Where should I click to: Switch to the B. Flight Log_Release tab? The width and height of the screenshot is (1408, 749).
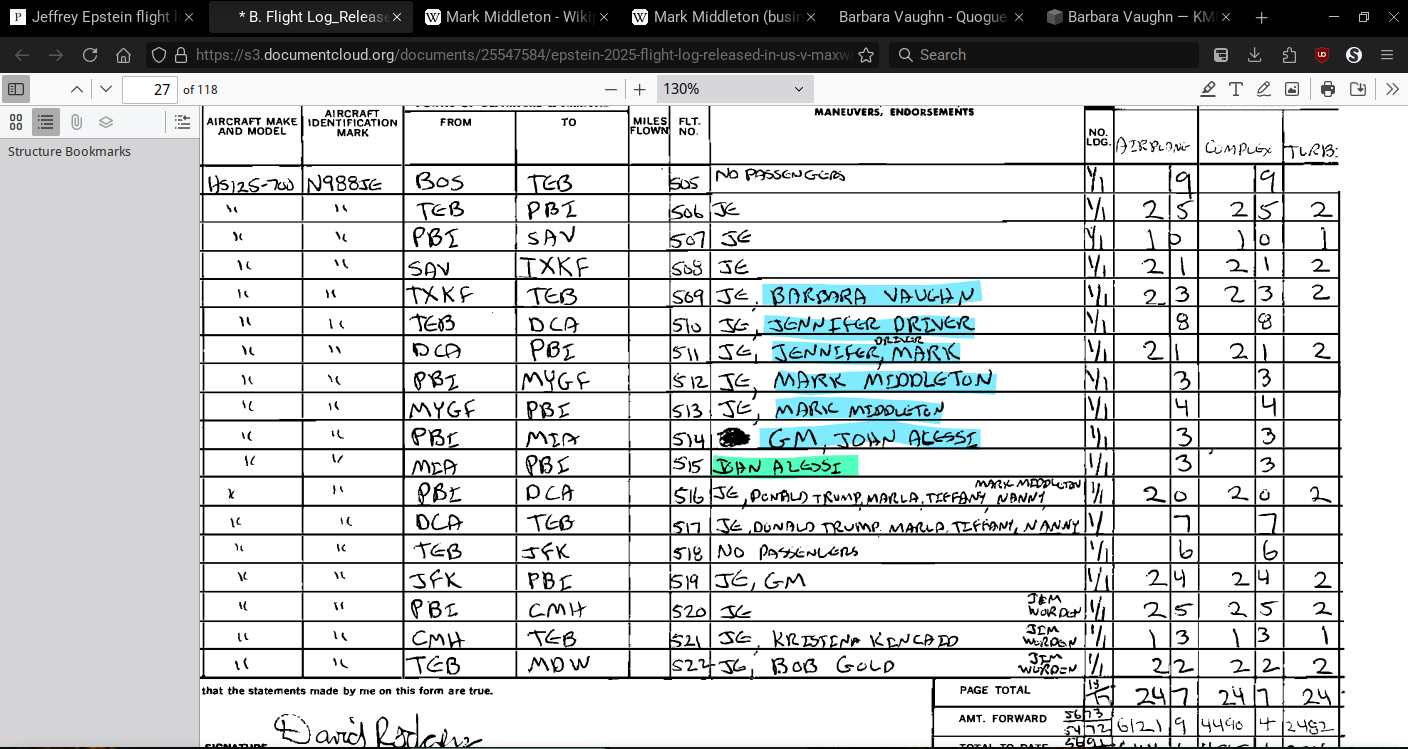click(x=310, y=17)
